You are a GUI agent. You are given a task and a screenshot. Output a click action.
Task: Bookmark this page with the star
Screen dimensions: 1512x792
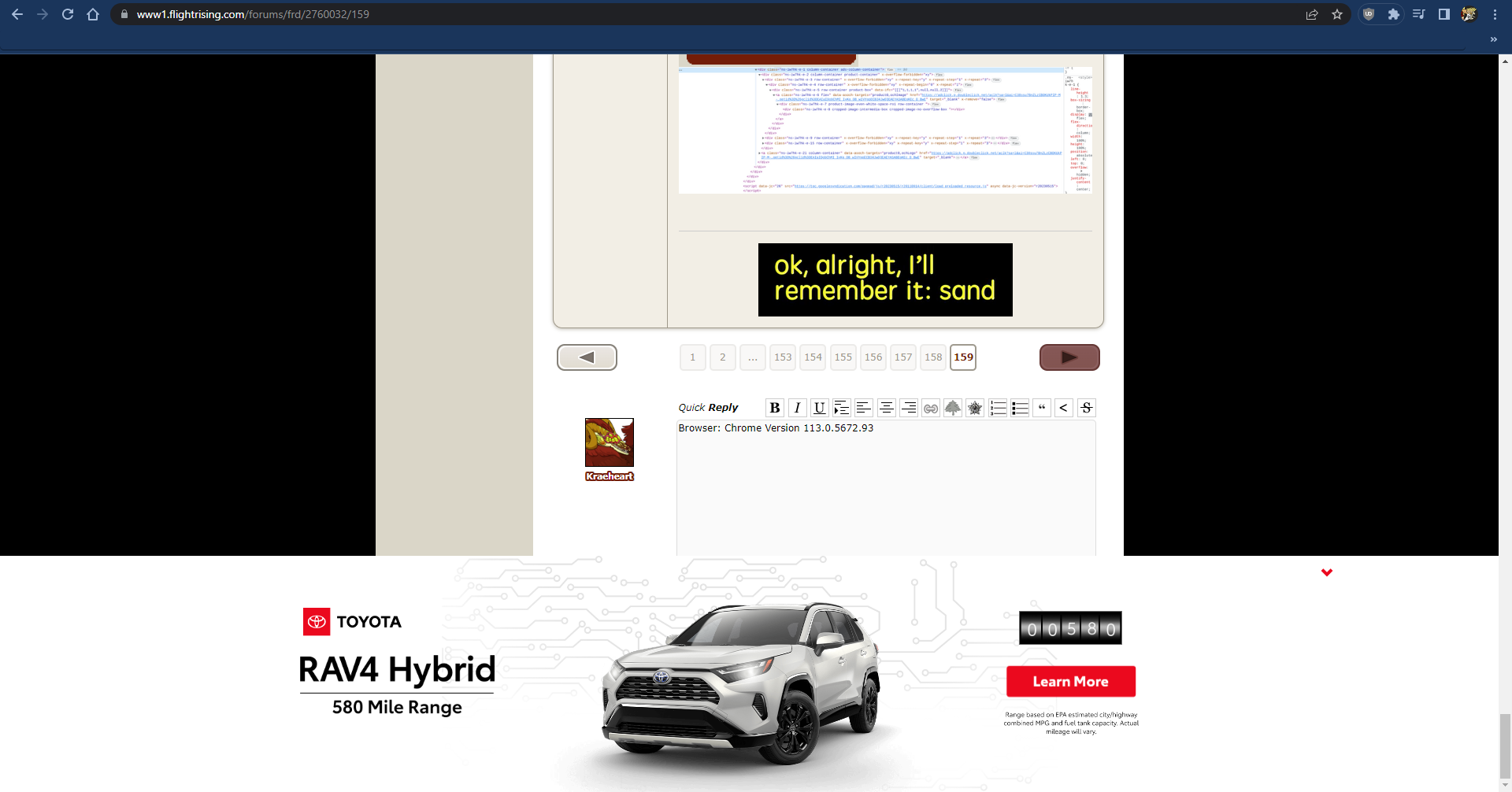(1337, 14)
